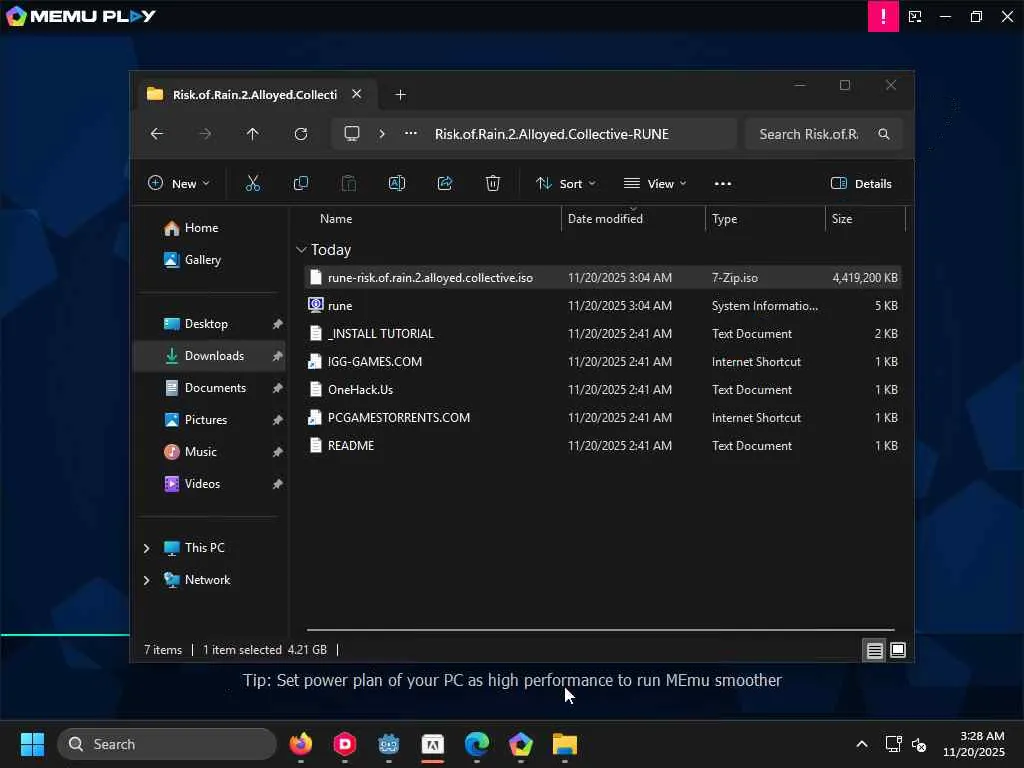
Task: Refresh the folder view
Action: (300, 134)
